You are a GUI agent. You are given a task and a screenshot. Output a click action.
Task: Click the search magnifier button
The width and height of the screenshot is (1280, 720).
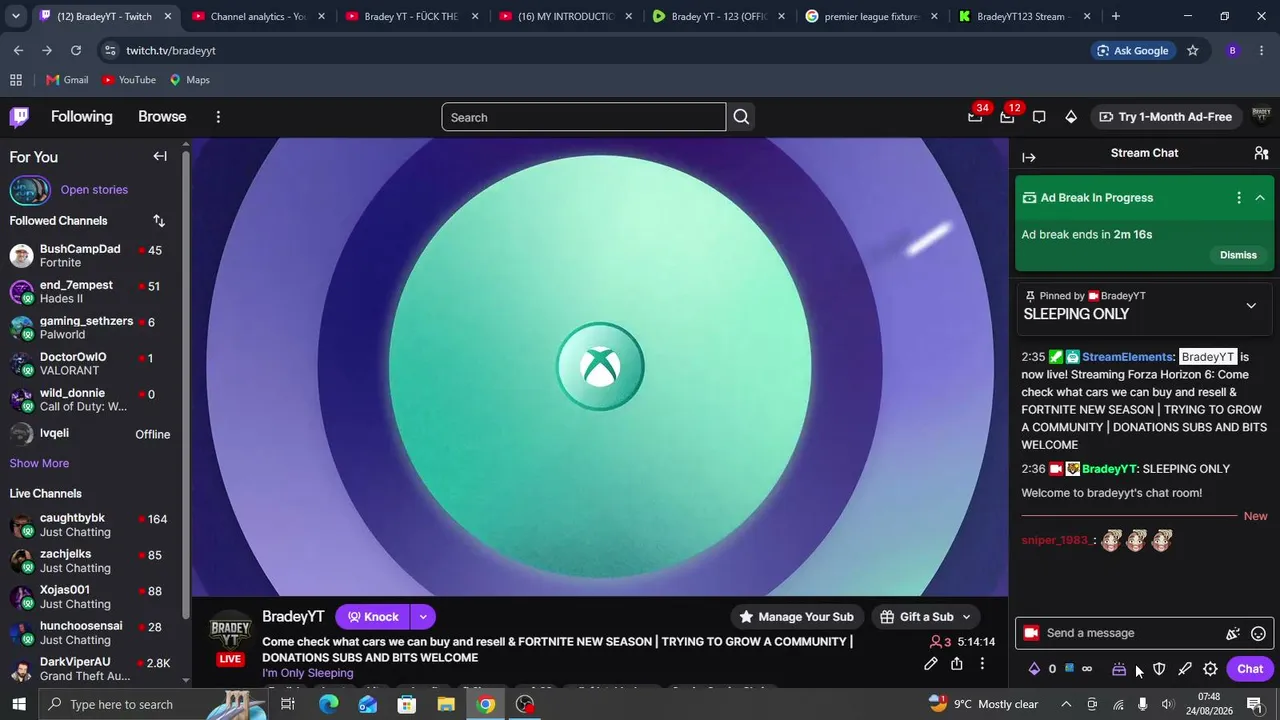point(741,117)
